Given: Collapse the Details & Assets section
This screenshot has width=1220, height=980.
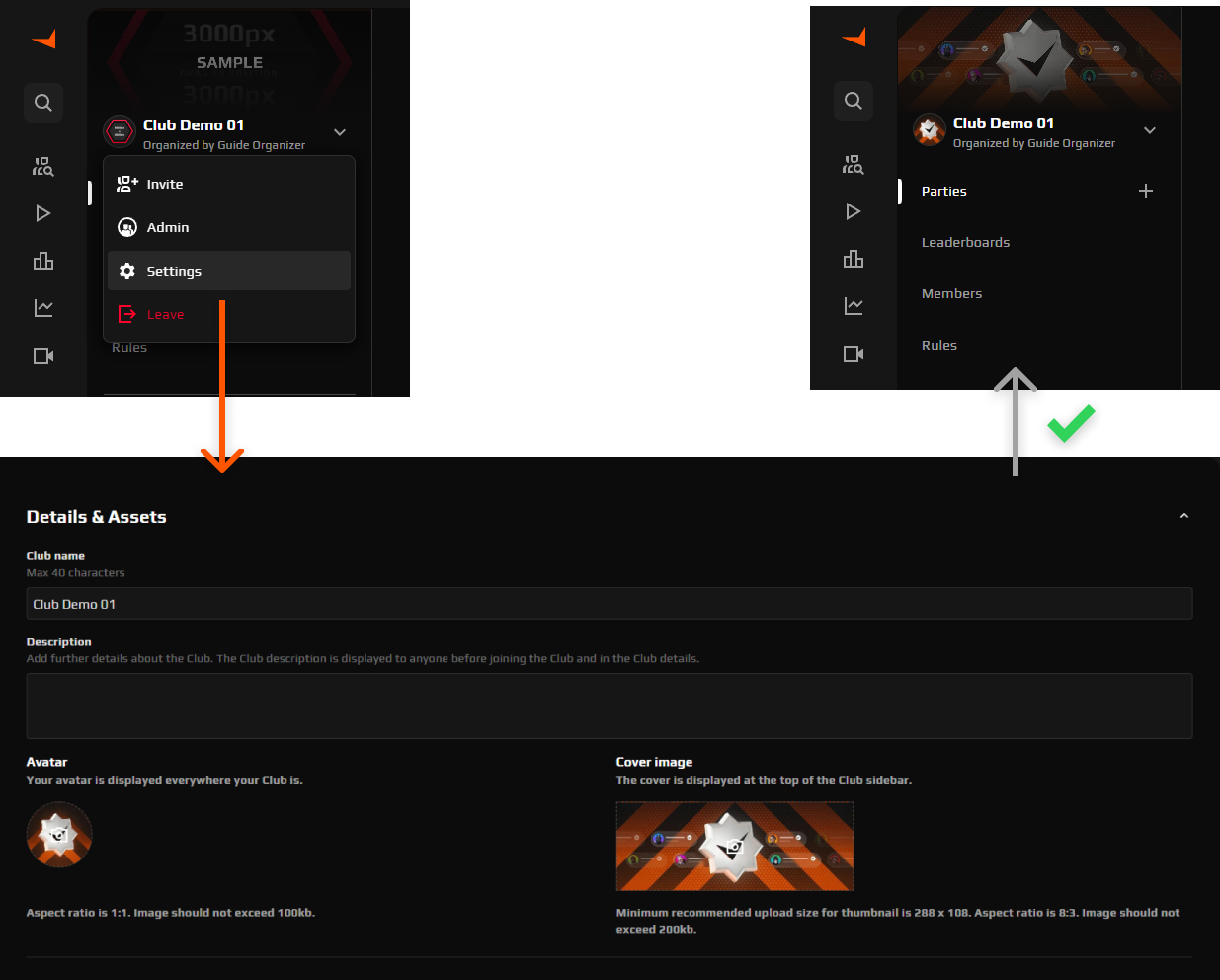Looking at the screenshot, I should pos(1183,515).
